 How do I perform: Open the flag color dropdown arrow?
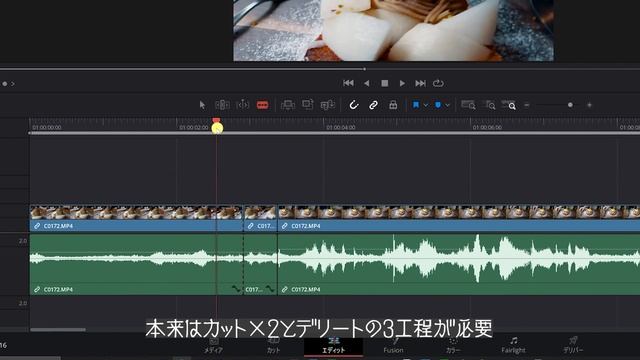426,105
